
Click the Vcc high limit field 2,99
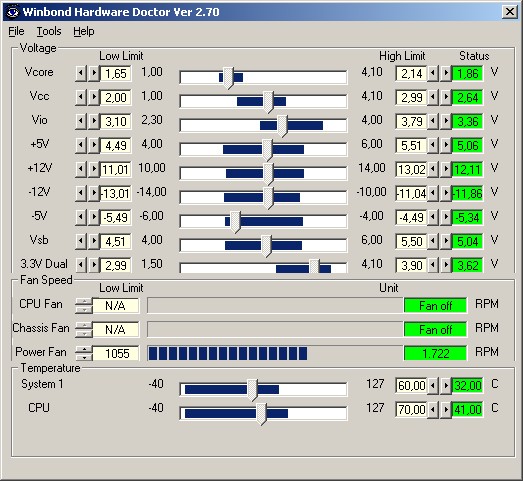click(411, 97)
